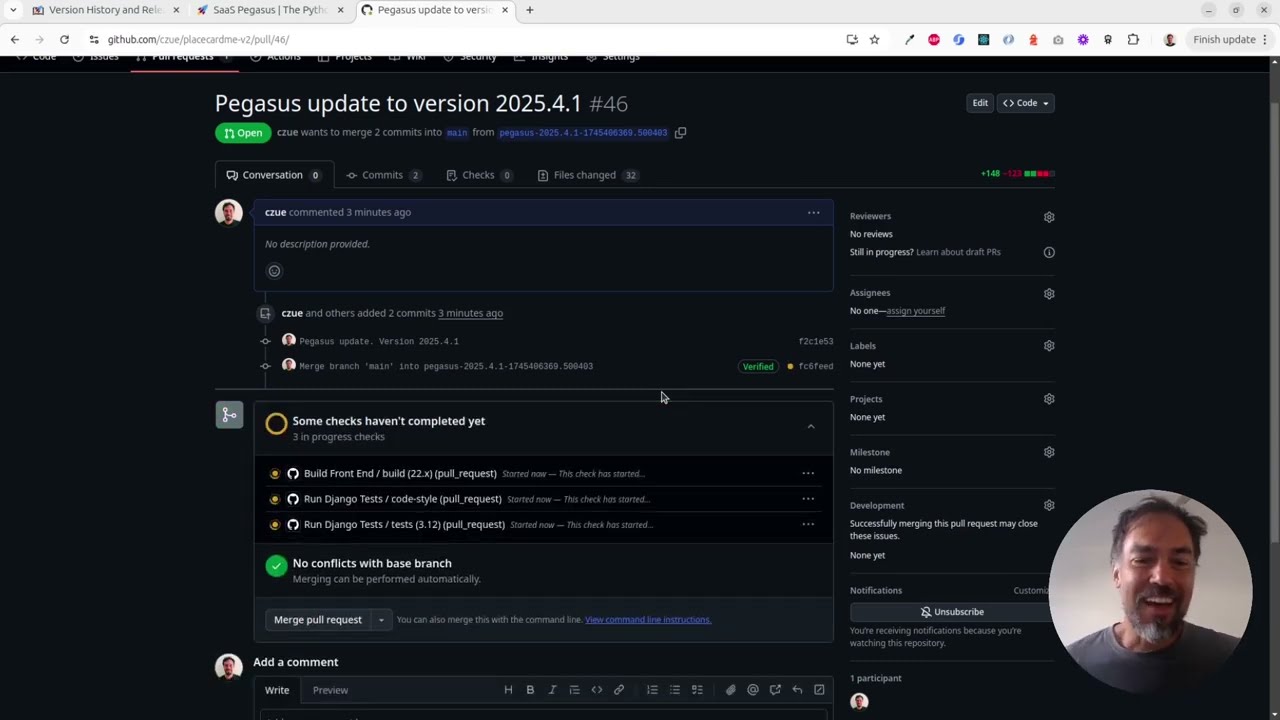Insert quote in comment editor

(574, 690)
